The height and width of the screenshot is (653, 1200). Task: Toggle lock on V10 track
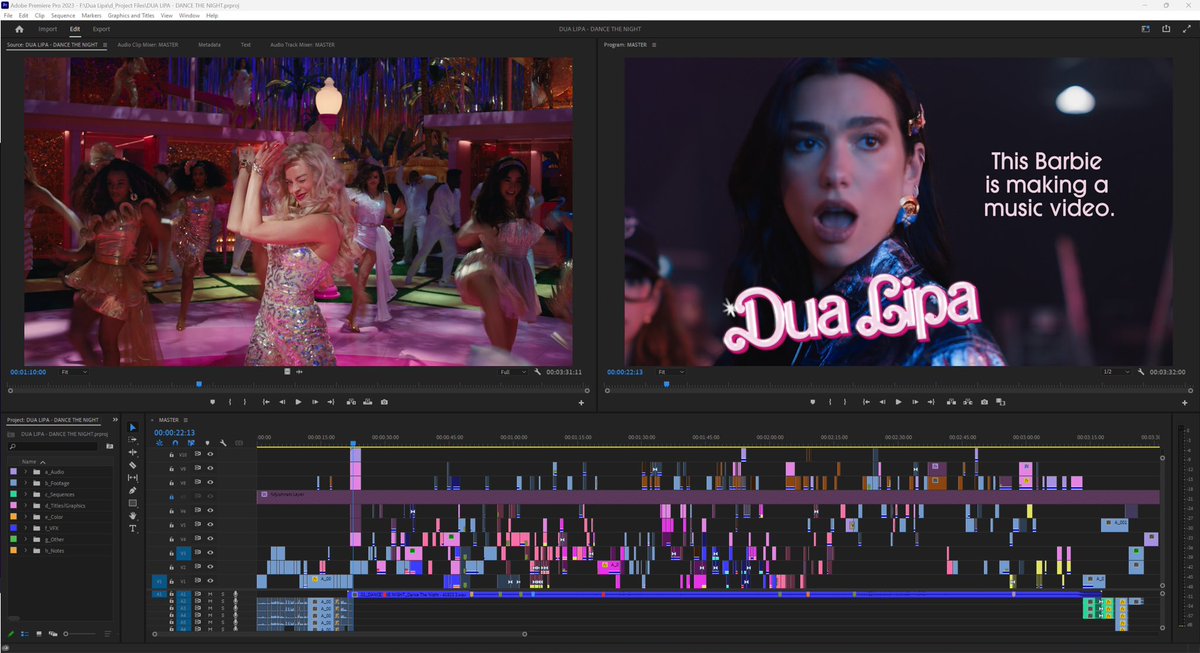[x=171, y=454]
